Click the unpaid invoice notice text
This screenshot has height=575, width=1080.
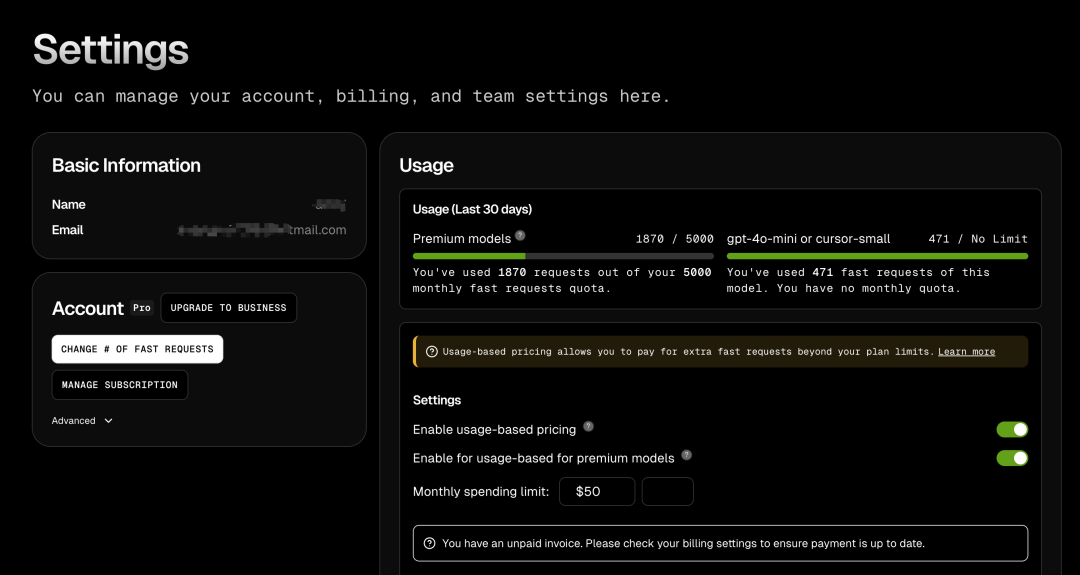683,544
